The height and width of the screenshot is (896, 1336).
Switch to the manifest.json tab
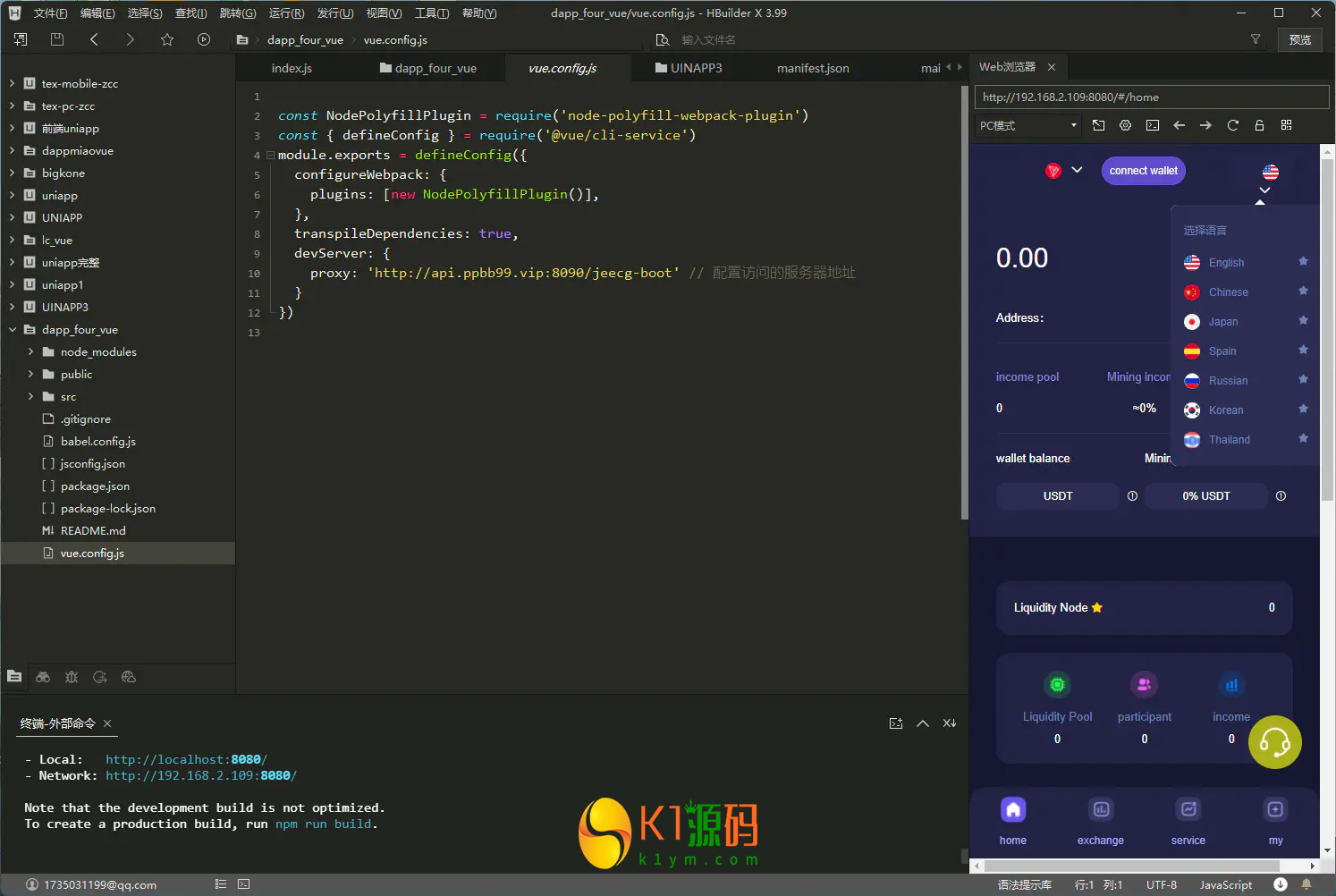tap(813, 68)
